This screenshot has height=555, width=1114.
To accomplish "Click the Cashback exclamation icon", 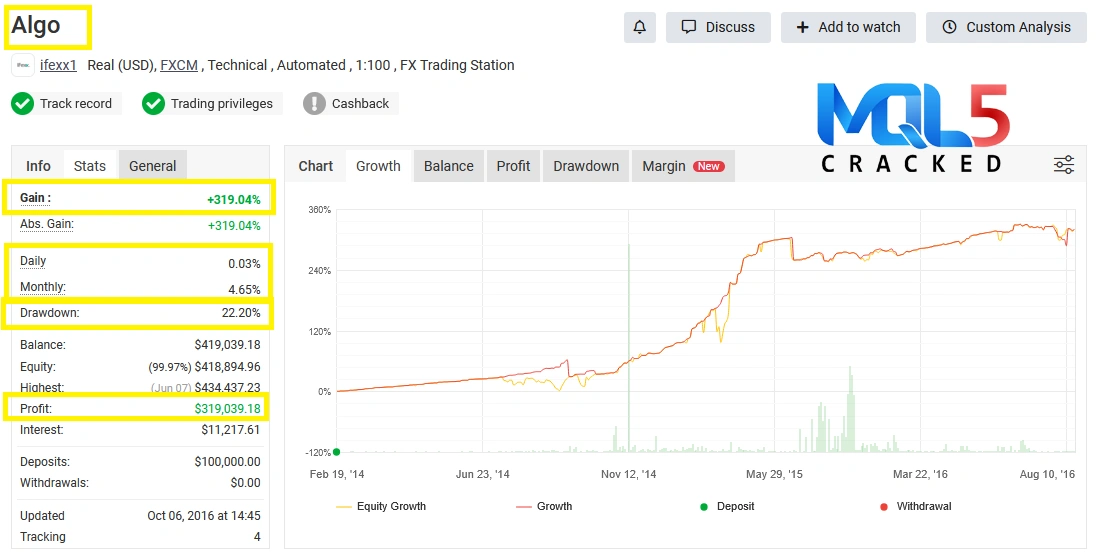I will 315,103.
